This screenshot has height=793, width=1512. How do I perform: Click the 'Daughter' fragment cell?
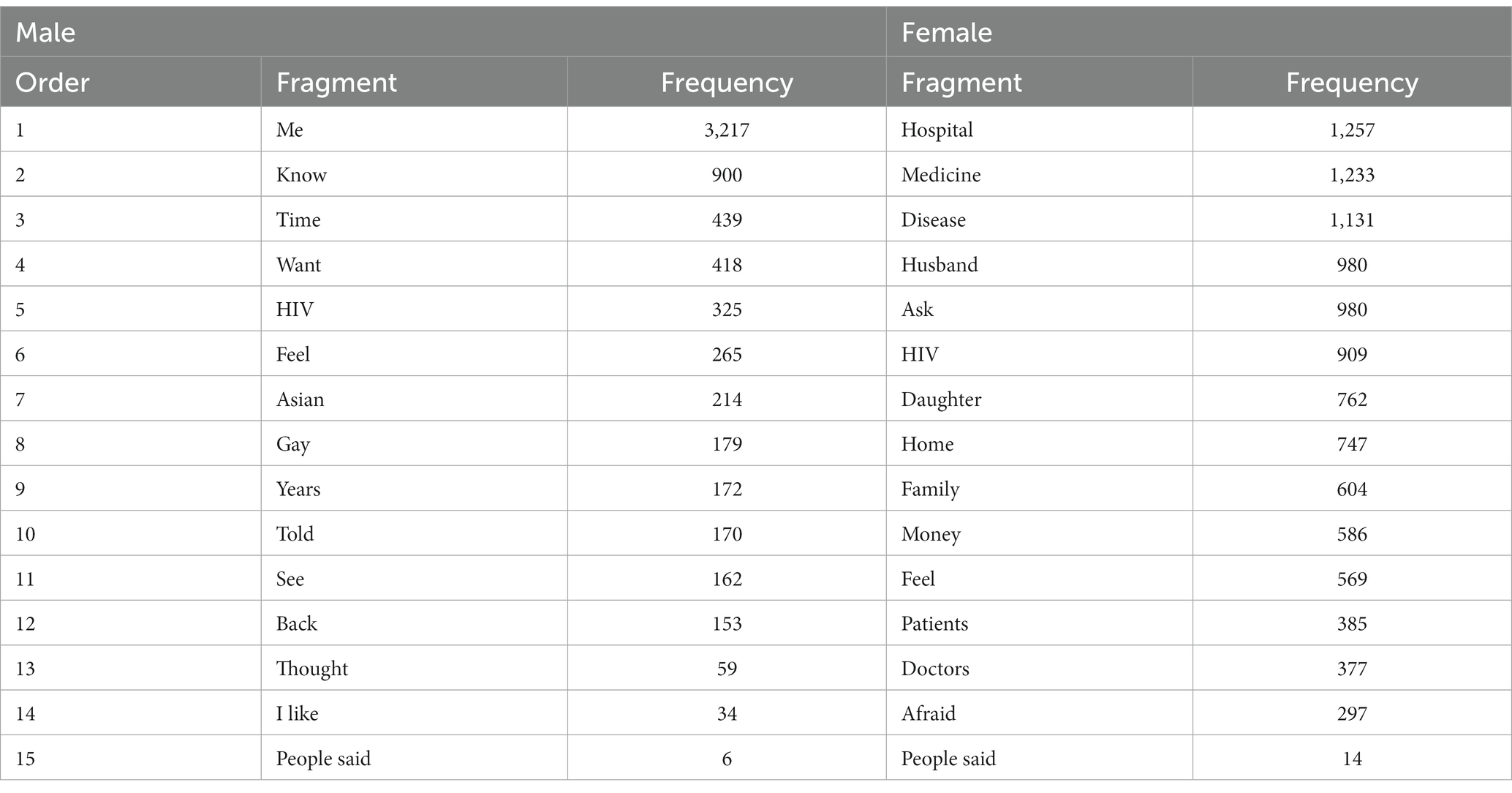point(1039,399)
